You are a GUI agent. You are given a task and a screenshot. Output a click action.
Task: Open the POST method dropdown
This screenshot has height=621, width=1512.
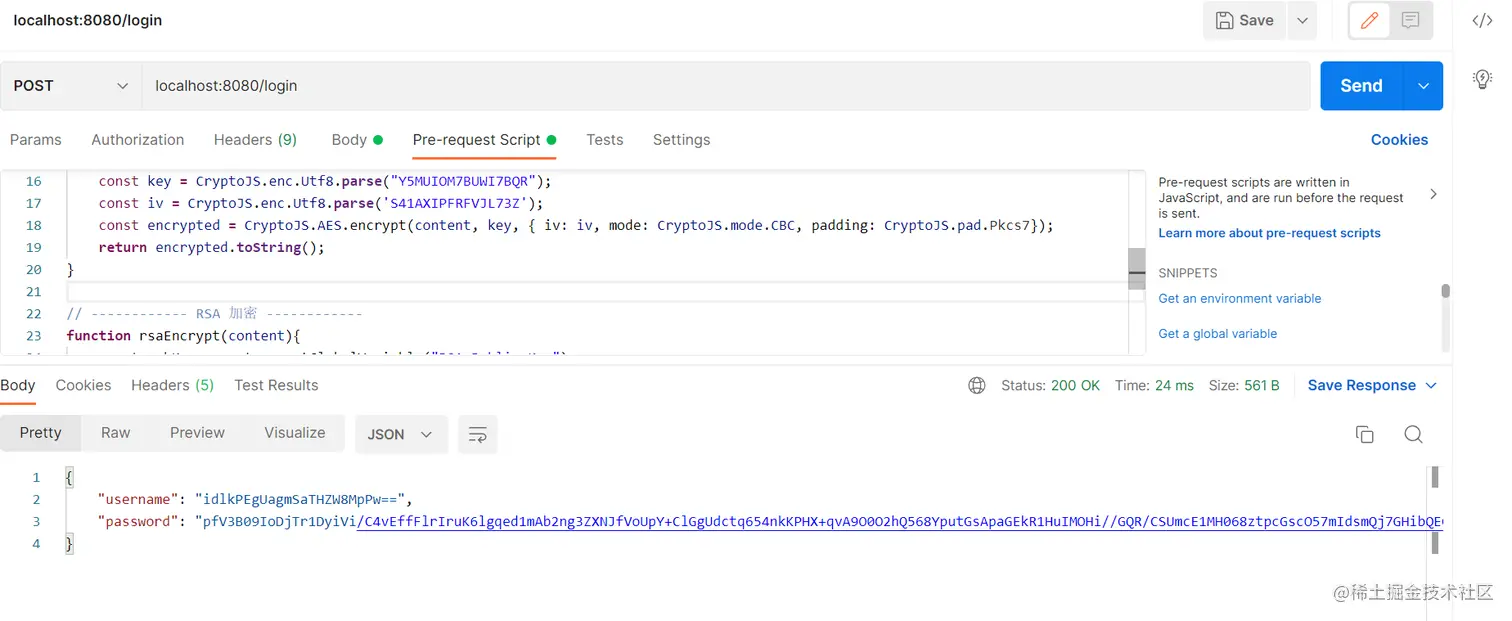pos(71,86)
